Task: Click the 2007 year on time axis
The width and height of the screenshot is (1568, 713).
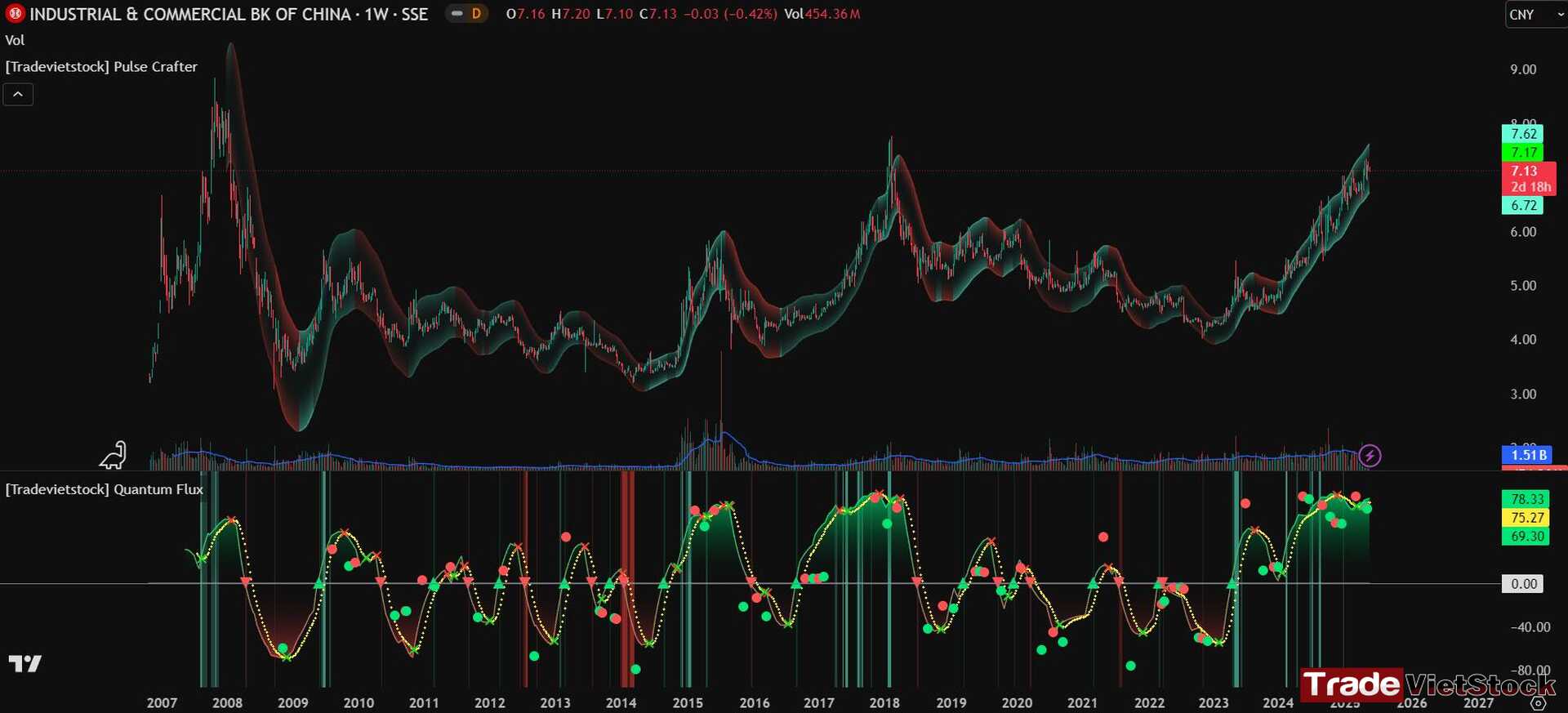Action: (x=162, y=703)
